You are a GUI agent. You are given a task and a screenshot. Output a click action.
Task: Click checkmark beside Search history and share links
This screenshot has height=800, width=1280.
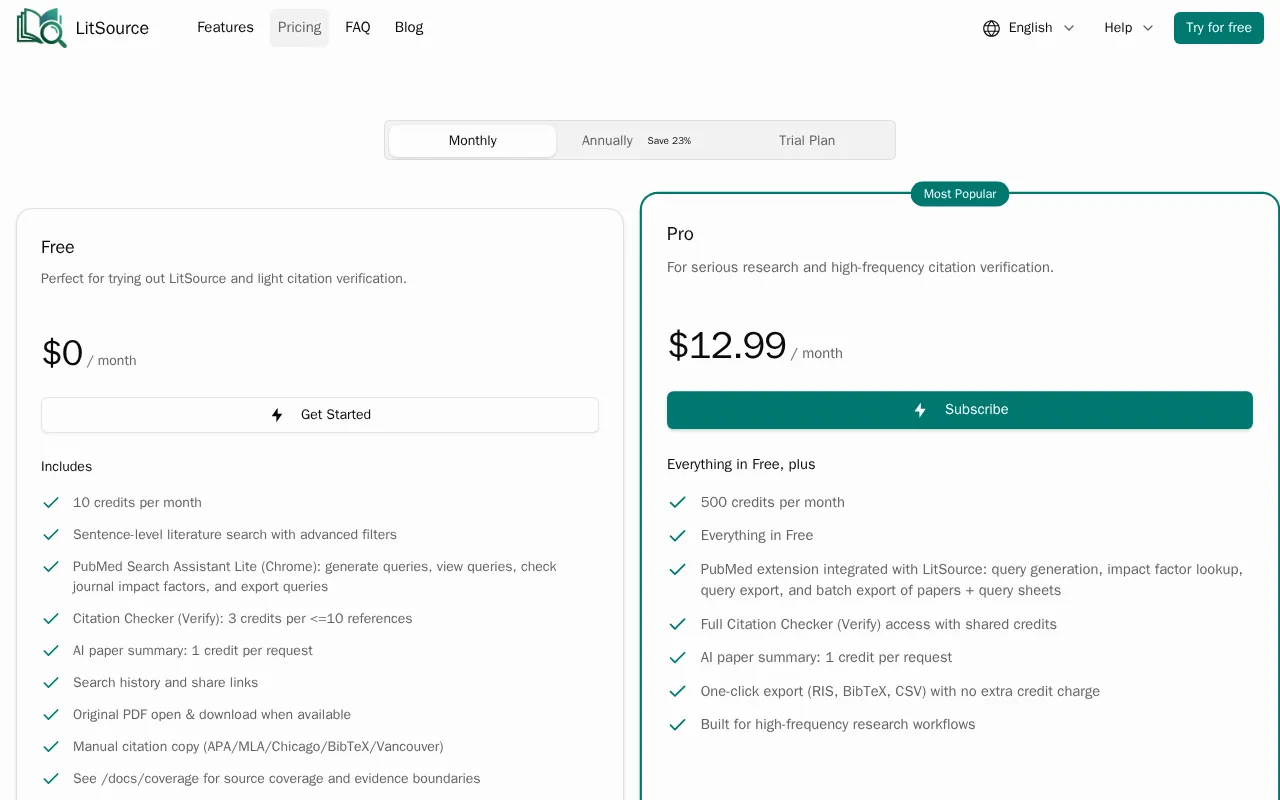[x=51, y=683]
